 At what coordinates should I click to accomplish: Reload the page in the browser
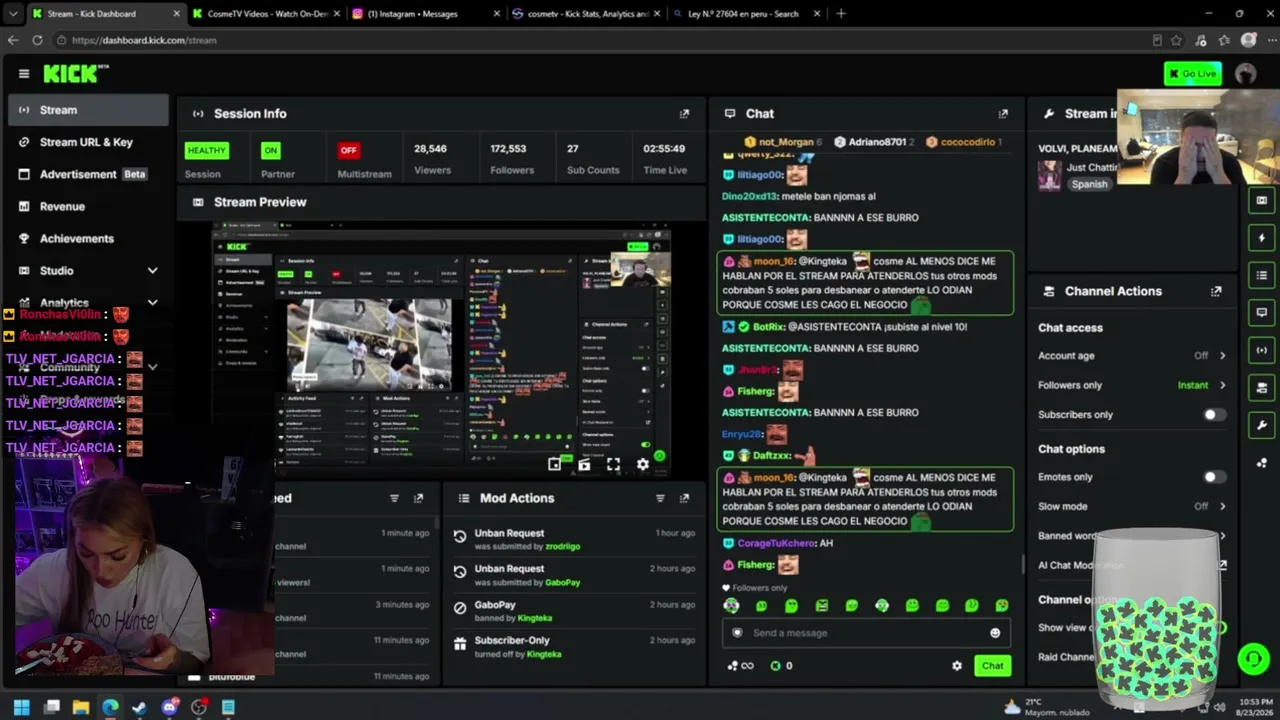pyautogui.click(x=37, y=40)
